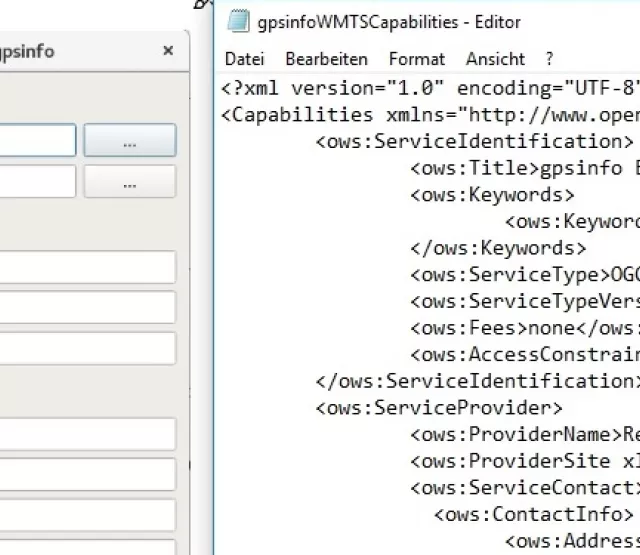Click the text field beside lower browse button

tap(37, 182)
